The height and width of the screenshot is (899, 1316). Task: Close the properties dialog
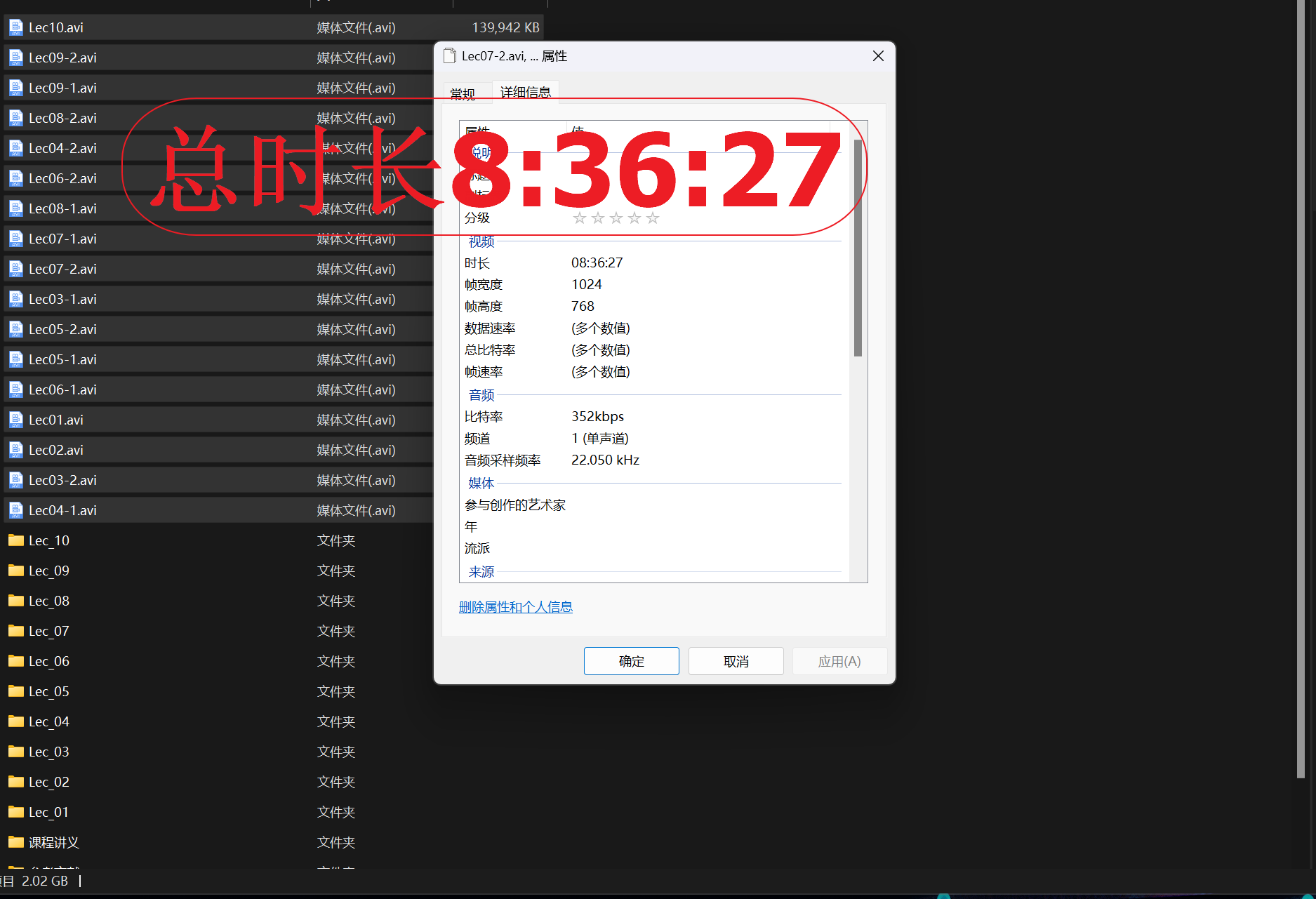(x=878, y=56)
